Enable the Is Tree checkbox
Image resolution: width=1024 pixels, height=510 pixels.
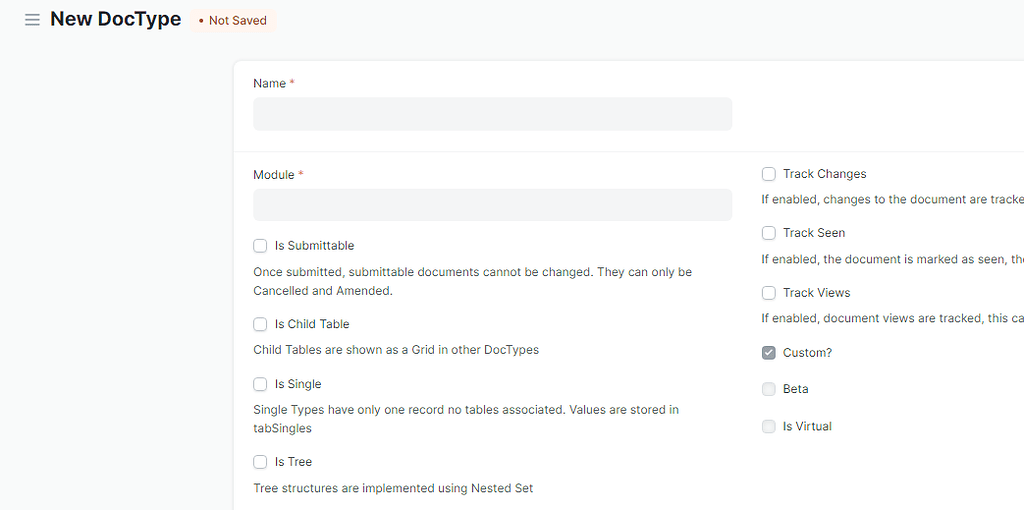[x=260, y=462]
